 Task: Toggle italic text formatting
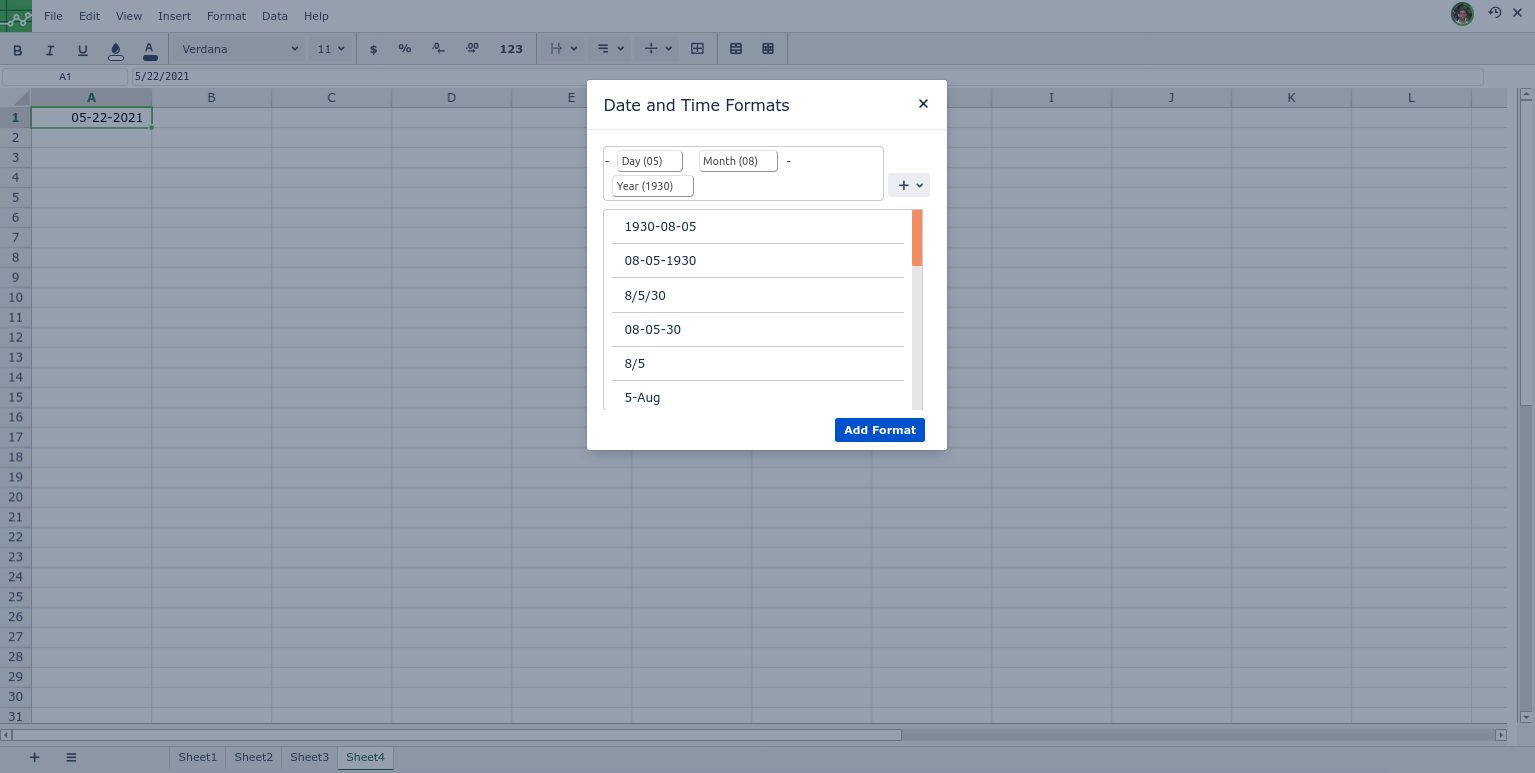tap(50, 49)
